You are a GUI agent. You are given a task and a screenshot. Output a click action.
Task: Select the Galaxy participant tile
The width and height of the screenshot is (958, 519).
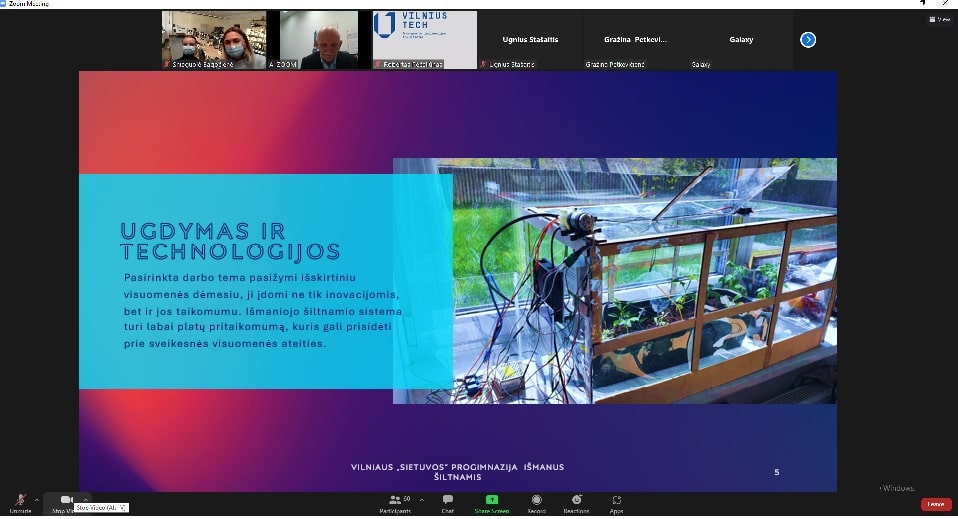click(740, 40)
